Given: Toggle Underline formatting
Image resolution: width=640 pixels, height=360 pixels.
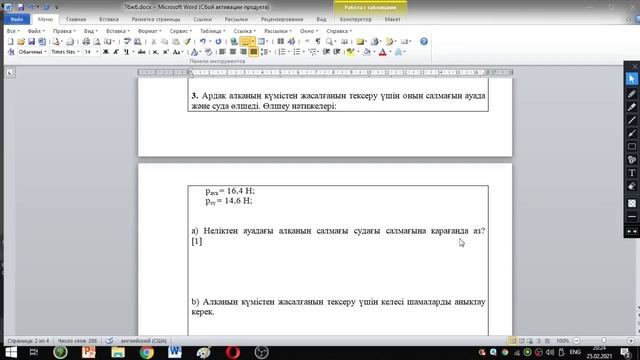Looking at the screenshot, I should (x=126, y=52).
